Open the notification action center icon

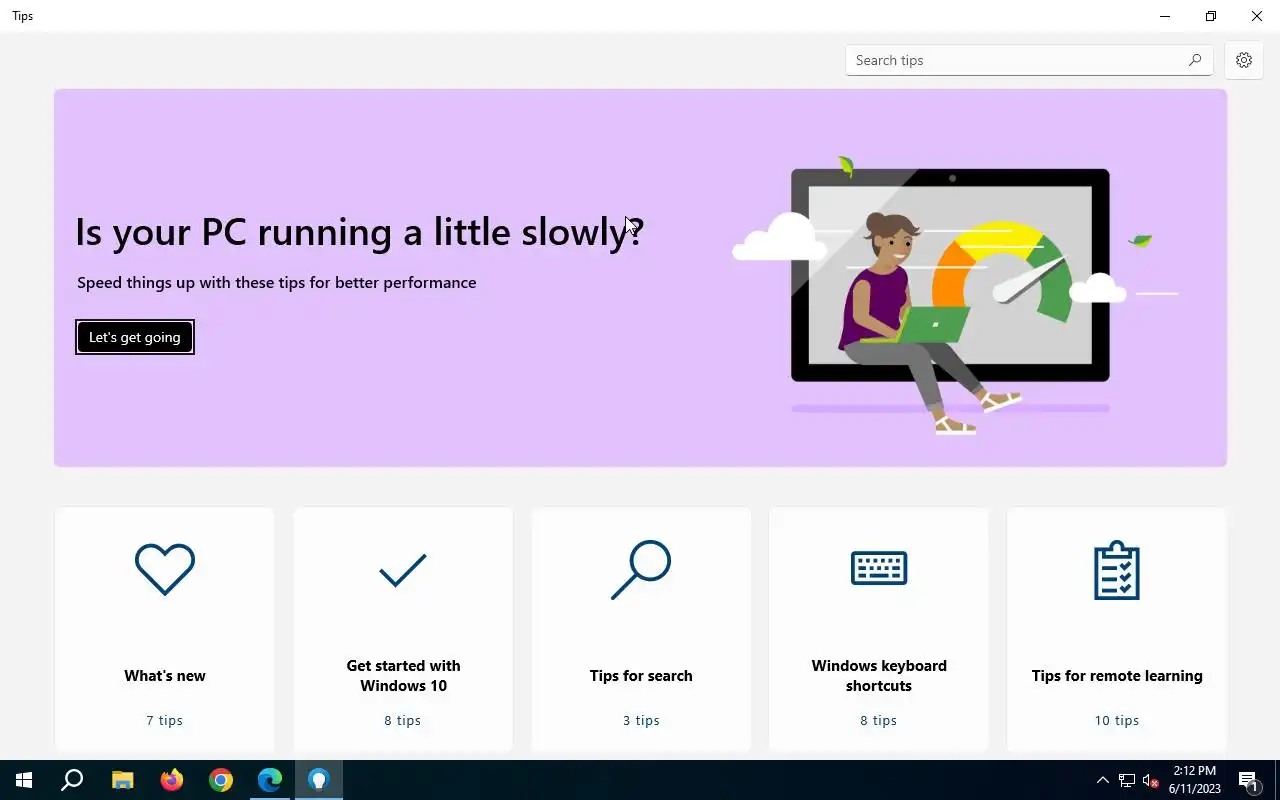1248,780
